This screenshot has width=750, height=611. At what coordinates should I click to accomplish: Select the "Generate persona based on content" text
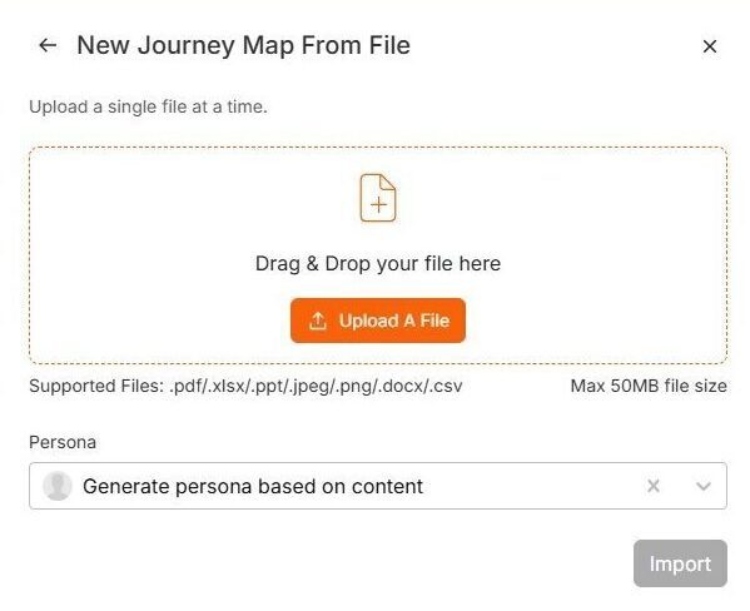pos(252,486)
